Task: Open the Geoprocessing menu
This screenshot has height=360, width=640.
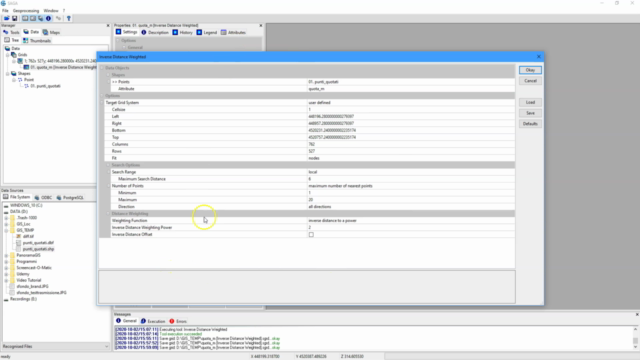Action: click(x=26, y=11)
